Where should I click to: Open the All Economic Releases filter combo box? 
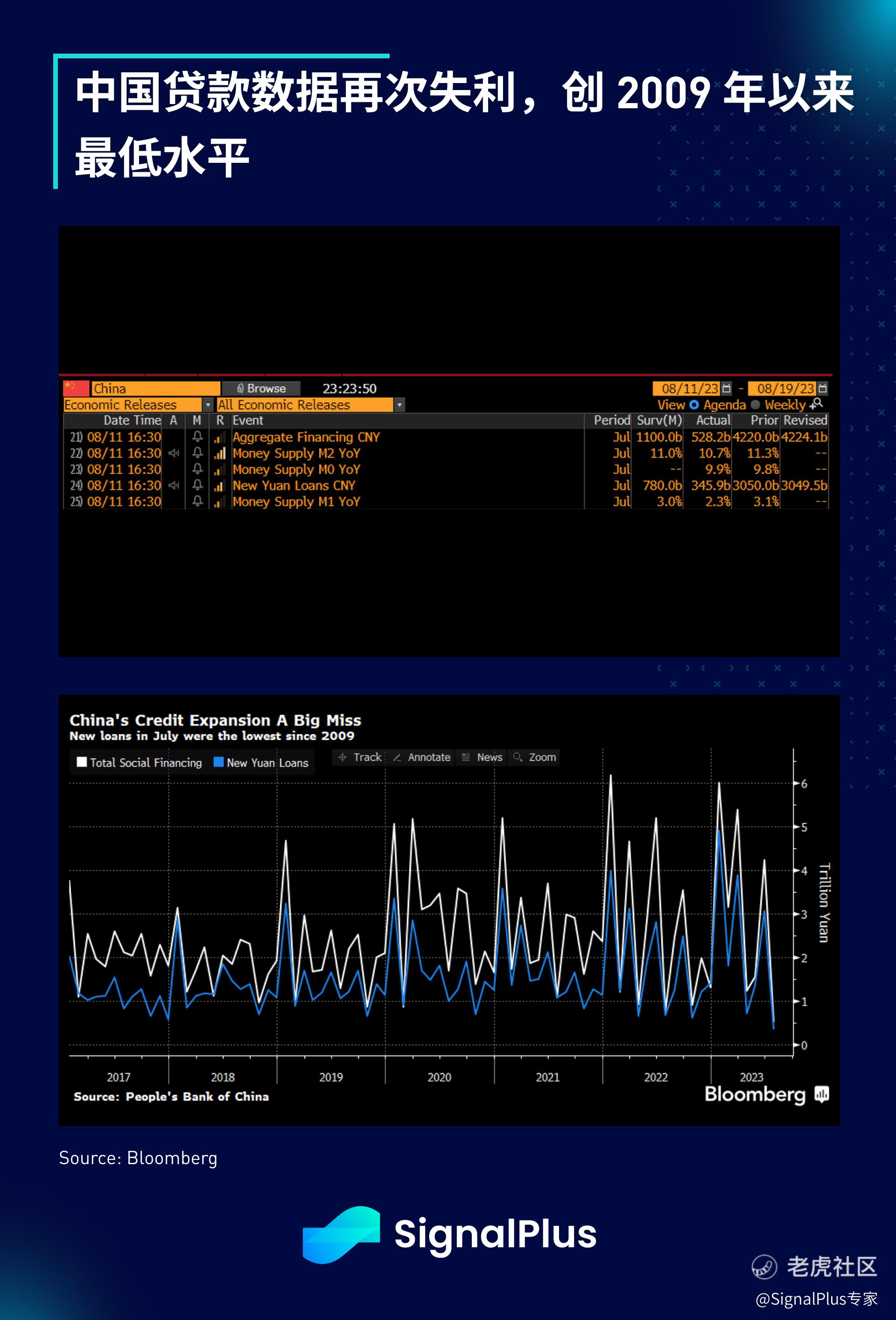click(x=310, y=405)
